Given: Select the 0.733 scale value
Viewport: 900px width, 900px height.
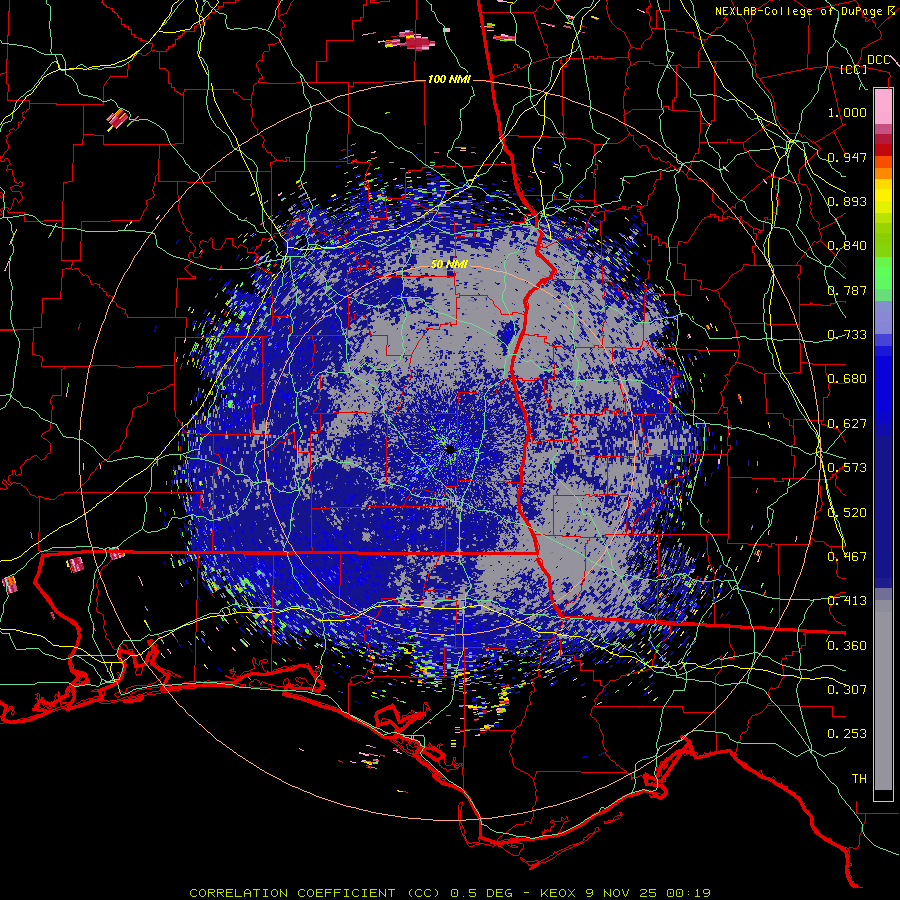Looking at the screenshot, I should [x=847, y=335].
